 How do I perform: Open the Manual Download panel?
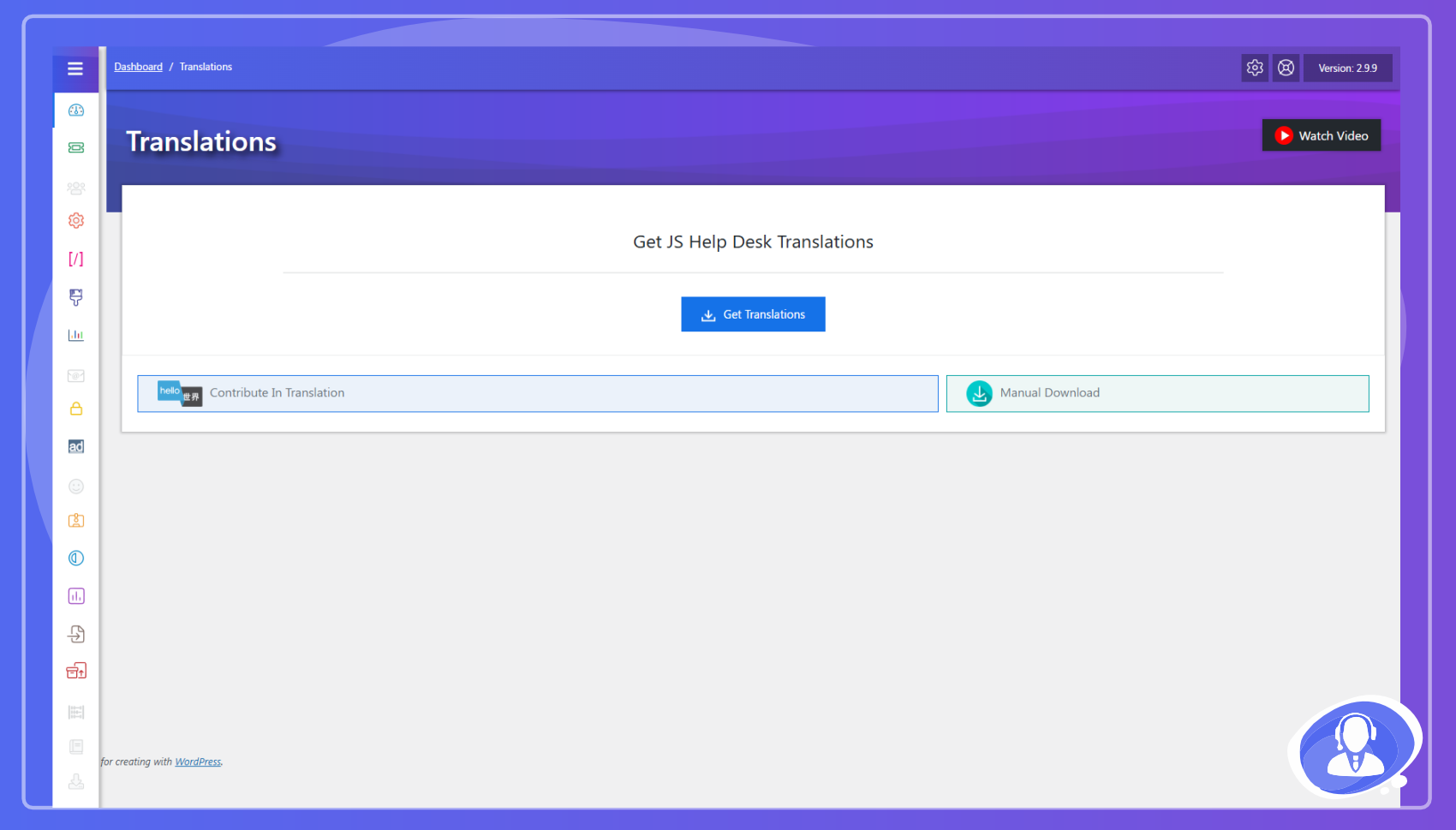click(1157, 393)
